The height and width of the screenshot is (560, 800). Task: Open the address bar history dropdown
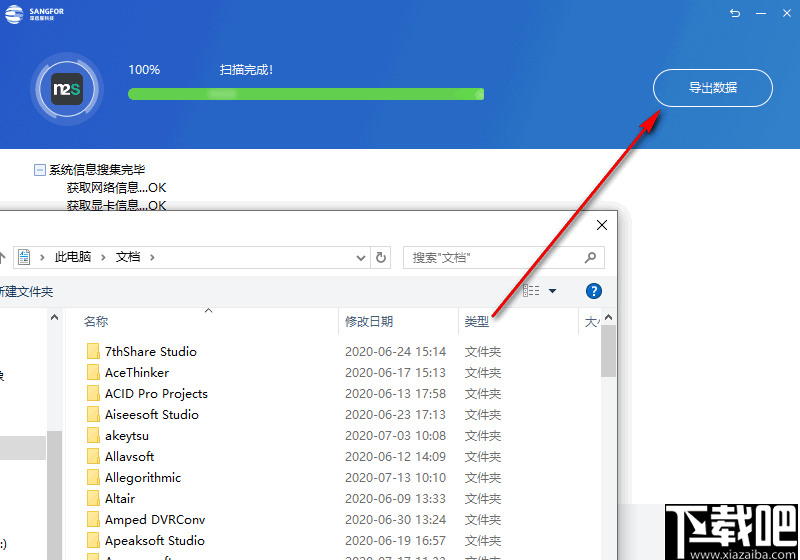click(x=361, y=258)
